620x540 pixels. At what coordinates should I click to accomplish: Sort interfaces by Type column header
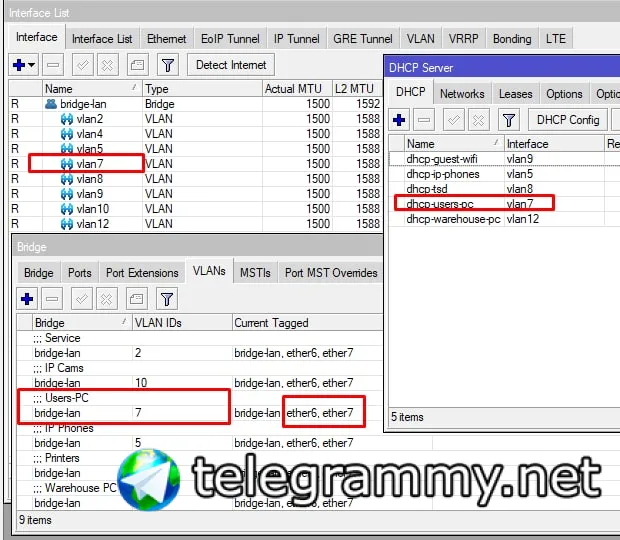click(x=202, y=89)
